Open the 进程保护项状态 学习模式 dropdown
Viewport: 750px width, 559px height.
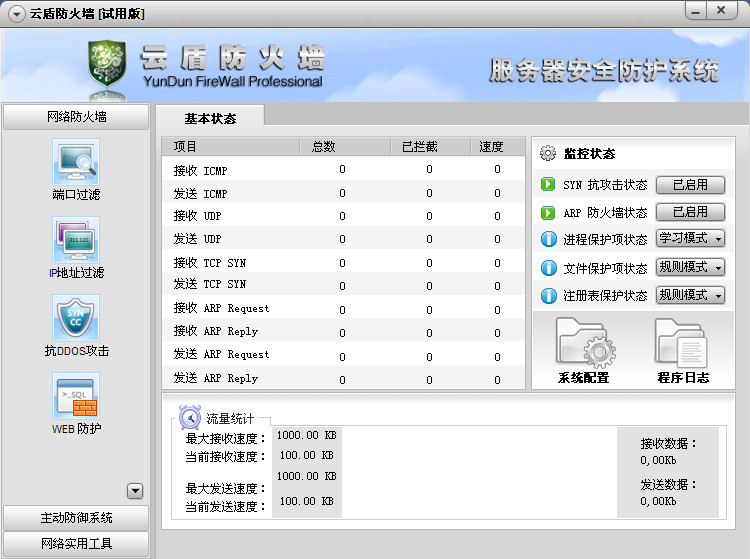pos(690,238)
